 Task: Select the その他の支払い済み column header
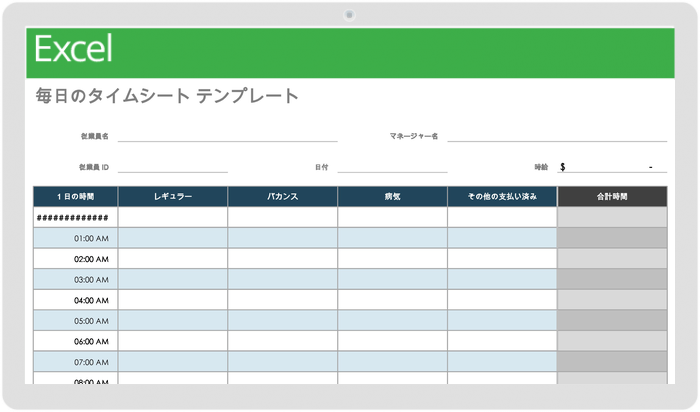click(x=502, y=196)
